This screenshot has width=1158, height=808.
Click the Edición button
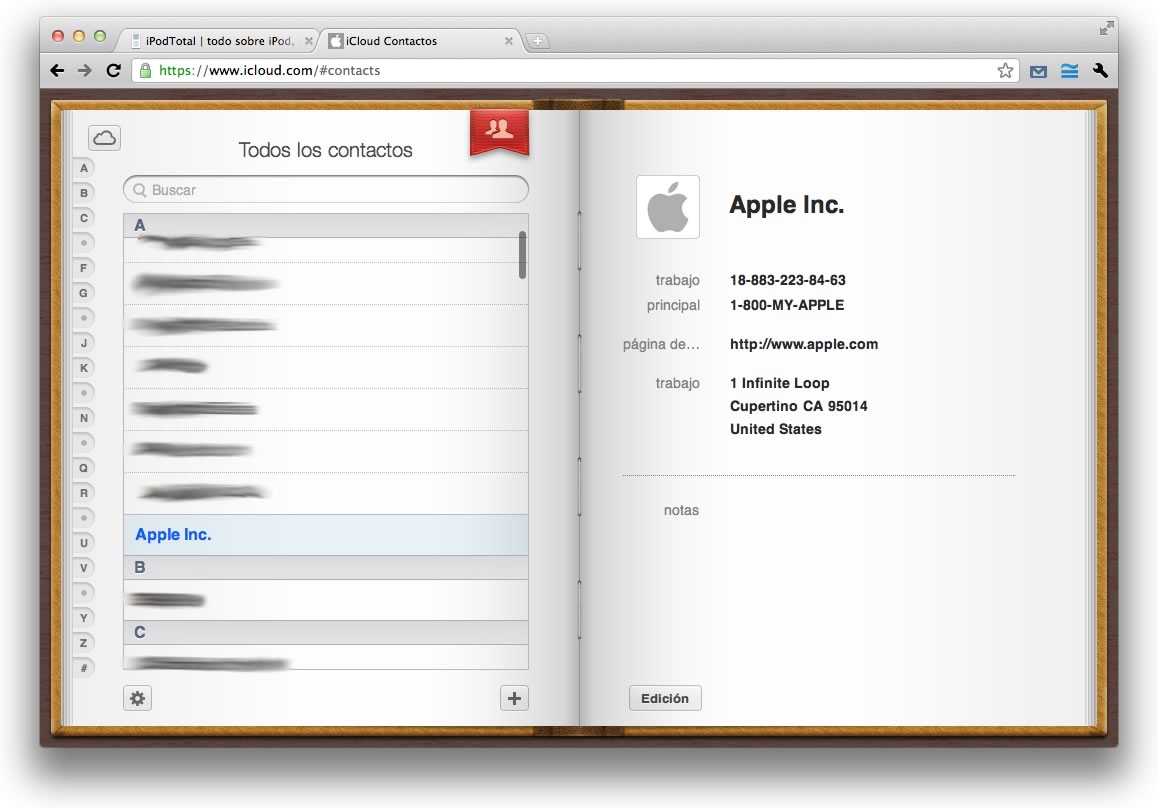tap(665, 698)
